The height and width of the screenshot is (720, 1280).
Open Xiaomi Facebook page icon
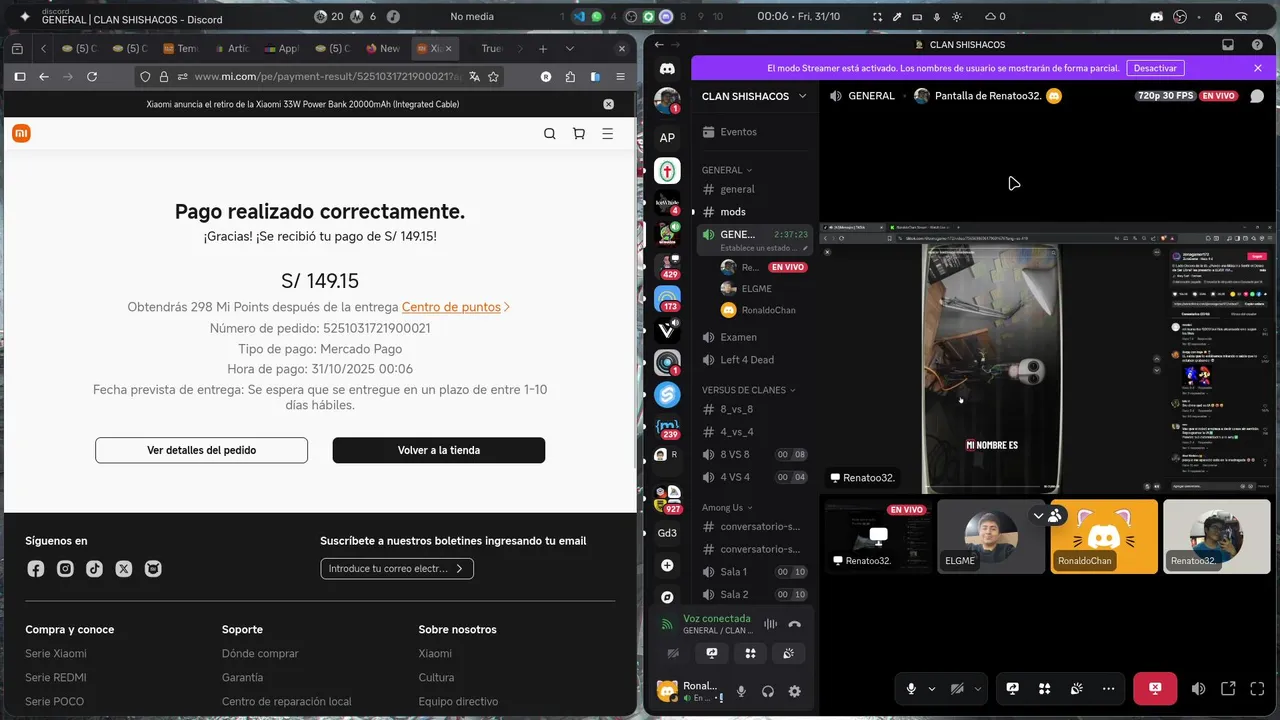point(36,569)
